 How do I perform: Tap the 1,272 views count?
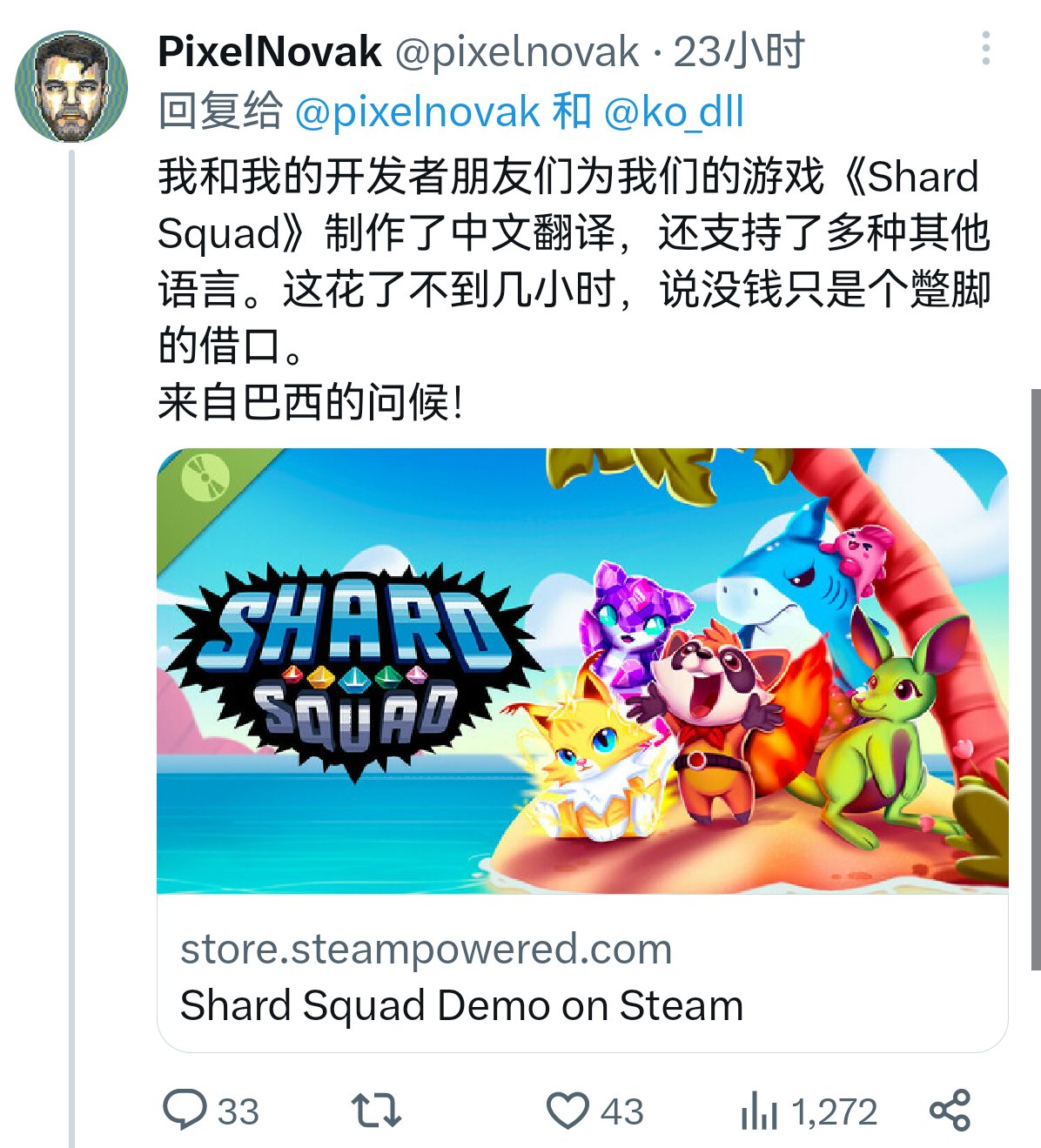[834, 1111]
